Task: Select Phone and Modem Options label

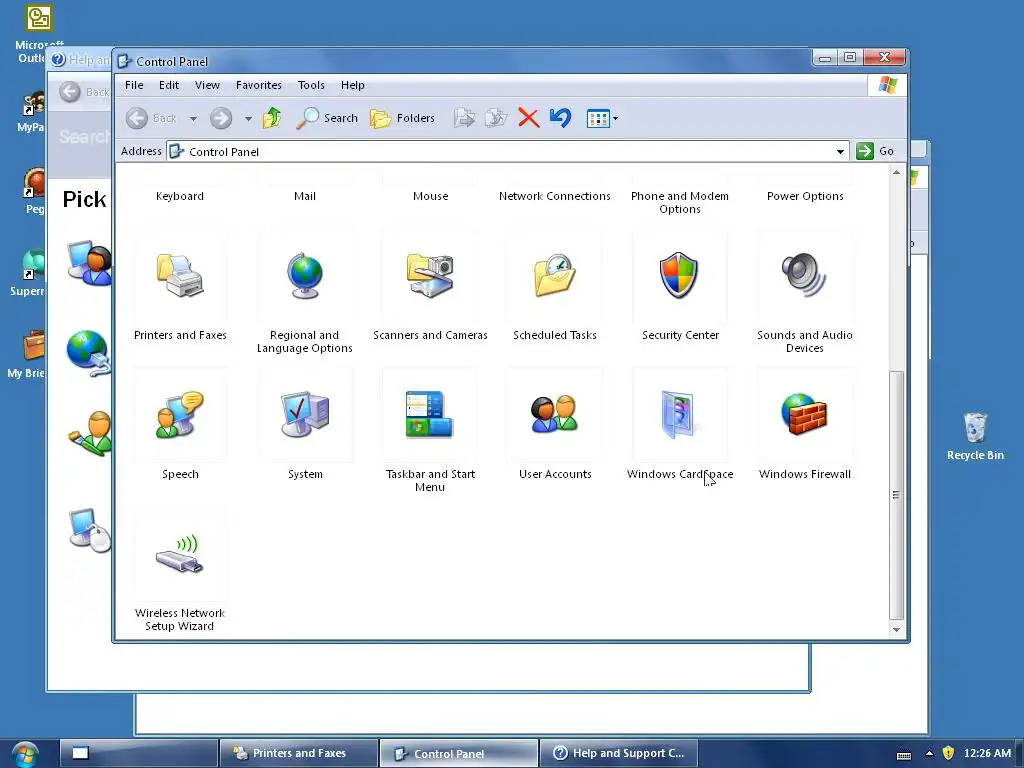Action: click(x=680, y=202)
